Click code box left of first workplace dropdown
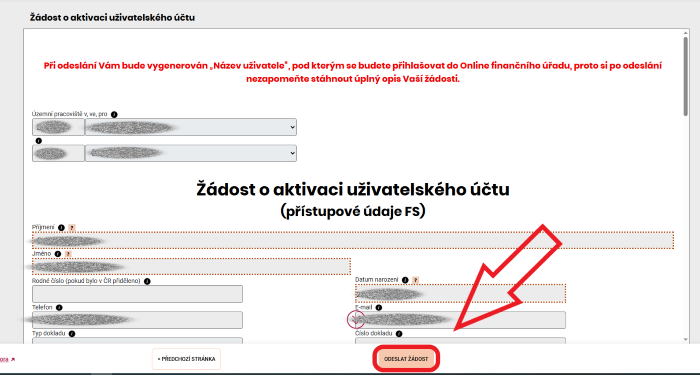The image size is (700, 375). tap(58, 127)
